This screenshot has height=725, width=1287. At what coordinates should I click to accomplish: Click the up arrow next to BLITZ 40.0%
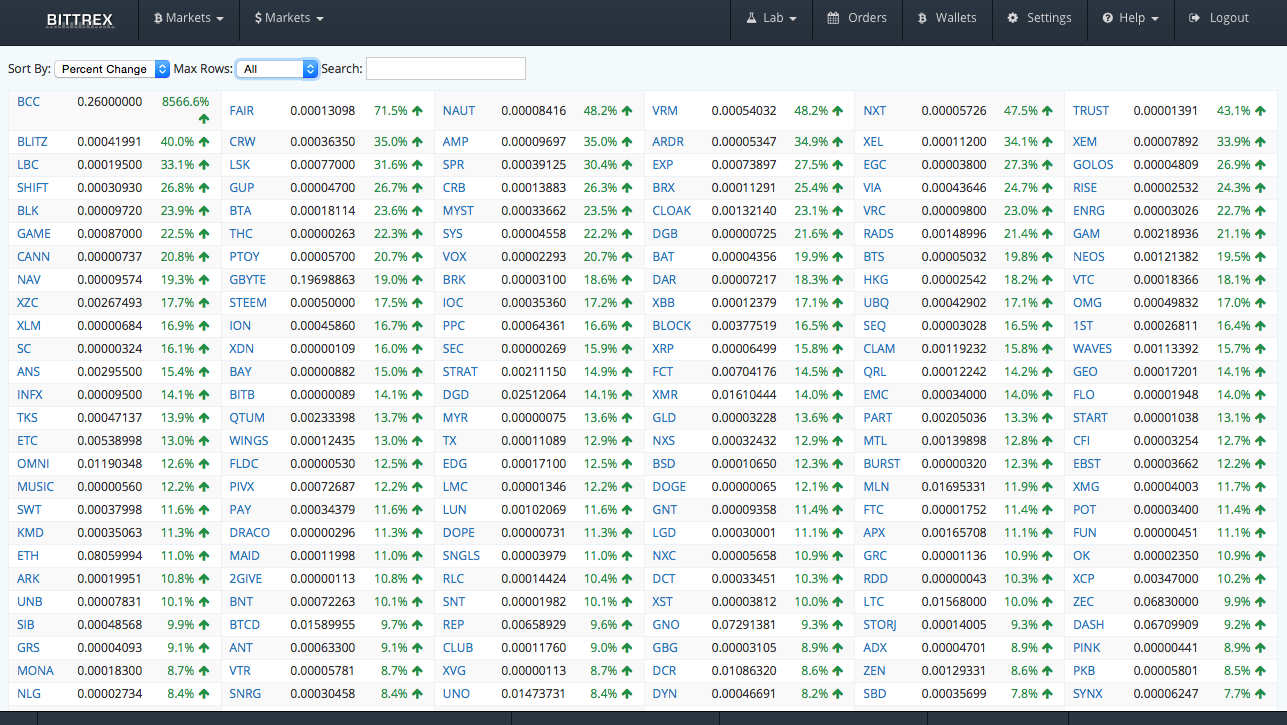tap(204, 142)
